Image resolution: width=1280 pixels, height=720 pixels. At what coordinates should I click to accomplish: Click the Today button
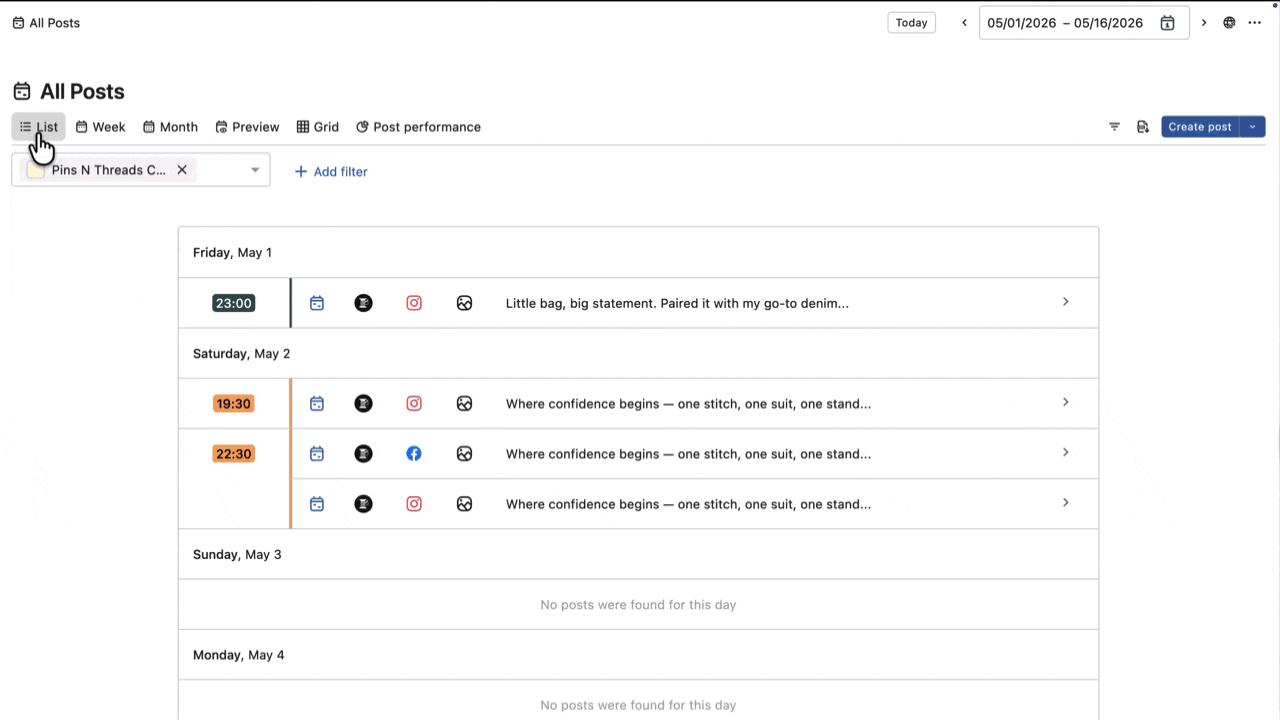pos(911,23)
